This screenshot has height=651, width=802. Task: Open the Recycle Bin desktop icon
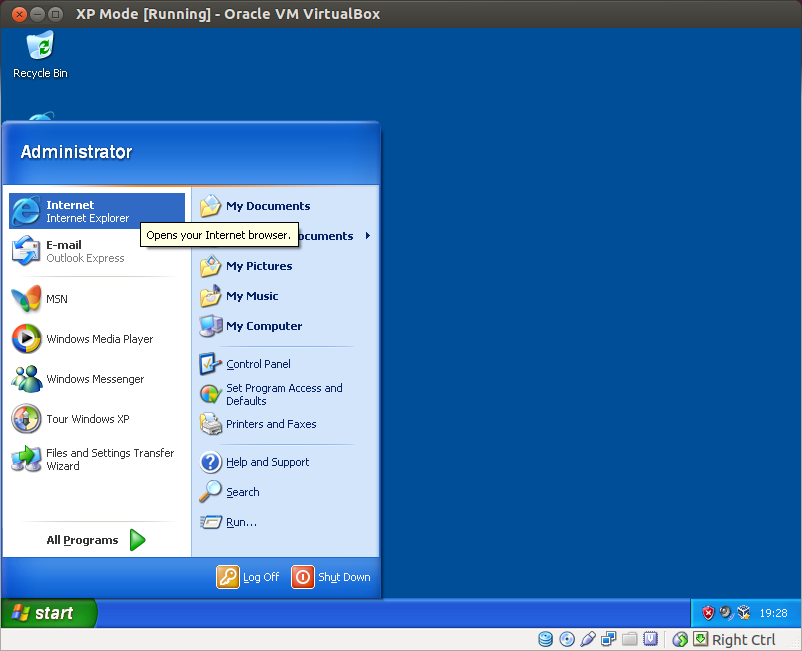[x=40, y=55]
